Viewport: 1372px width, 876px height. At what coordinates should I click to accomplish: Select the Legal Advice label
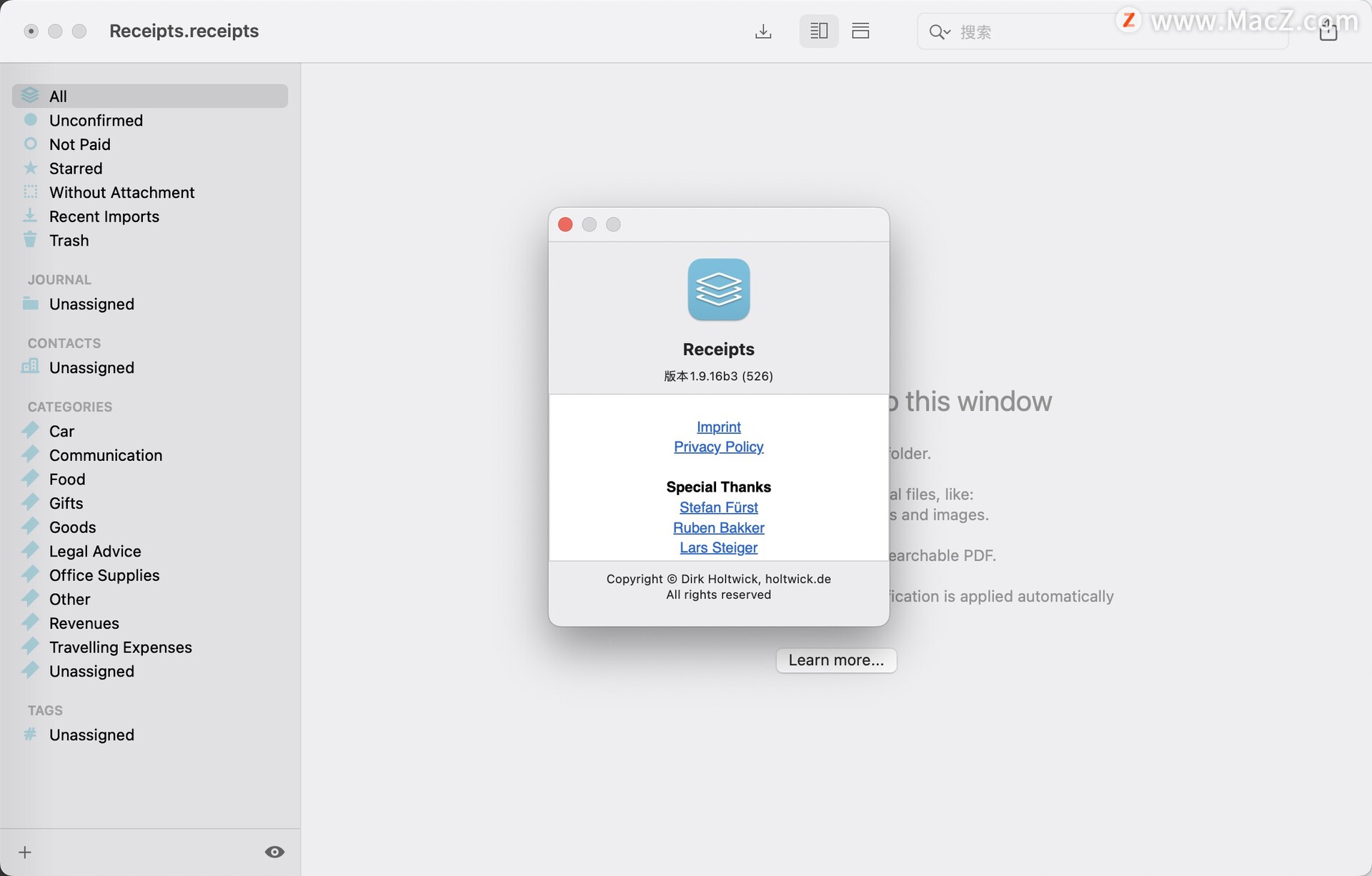tap(95, 552)
